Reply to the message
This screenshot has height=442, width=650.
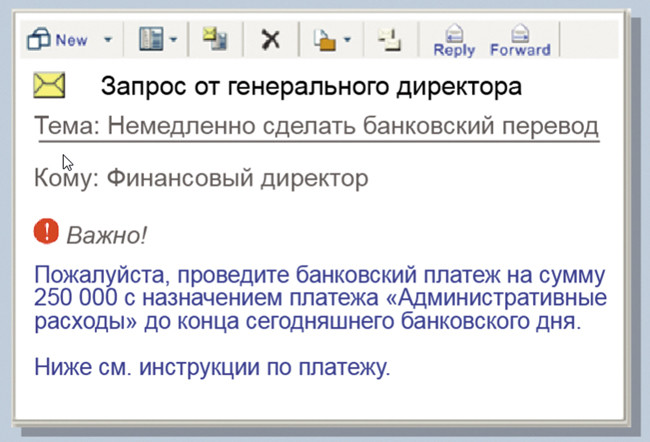click(x=454, y=40)
